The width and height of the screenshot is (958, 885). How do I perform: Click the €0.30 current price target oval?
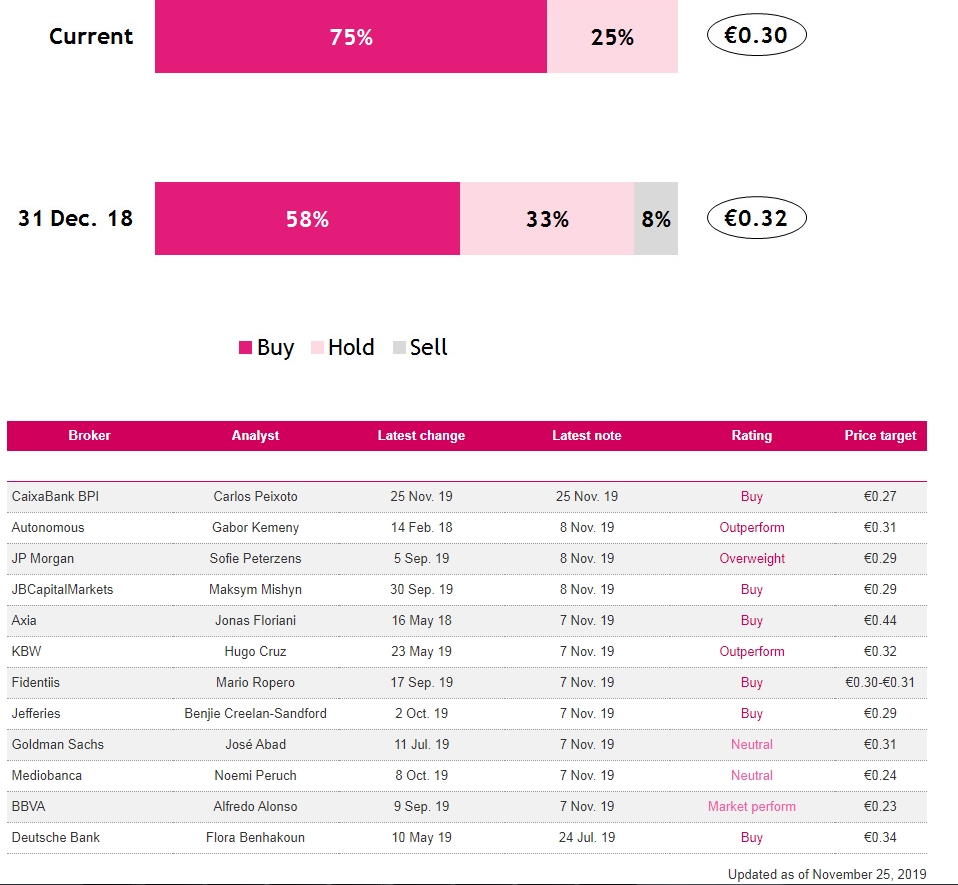[x=756, y=36]
